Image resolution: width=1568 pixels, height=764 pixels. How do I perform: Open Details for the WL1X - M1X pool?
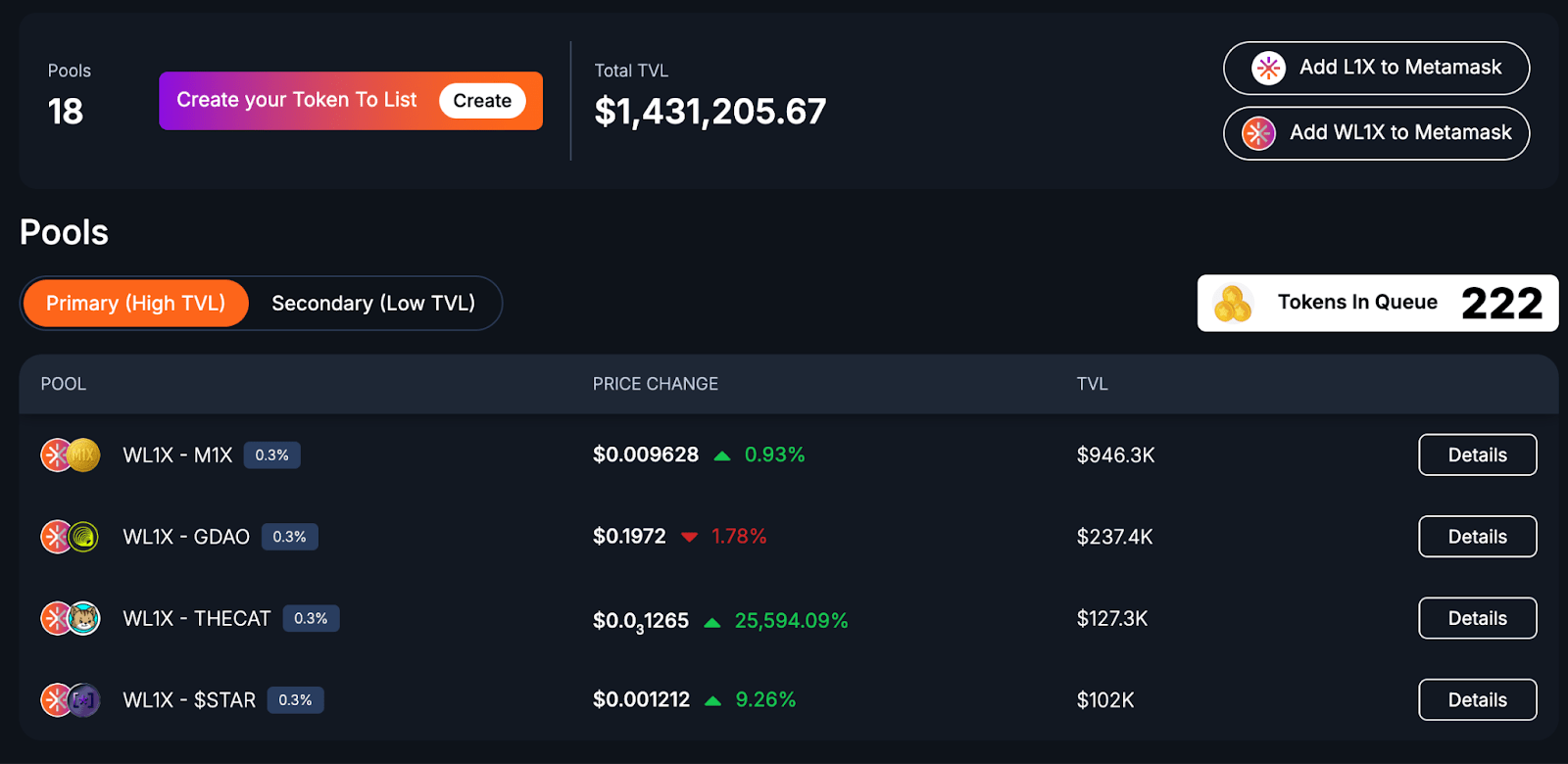[x=1477, y=454]
